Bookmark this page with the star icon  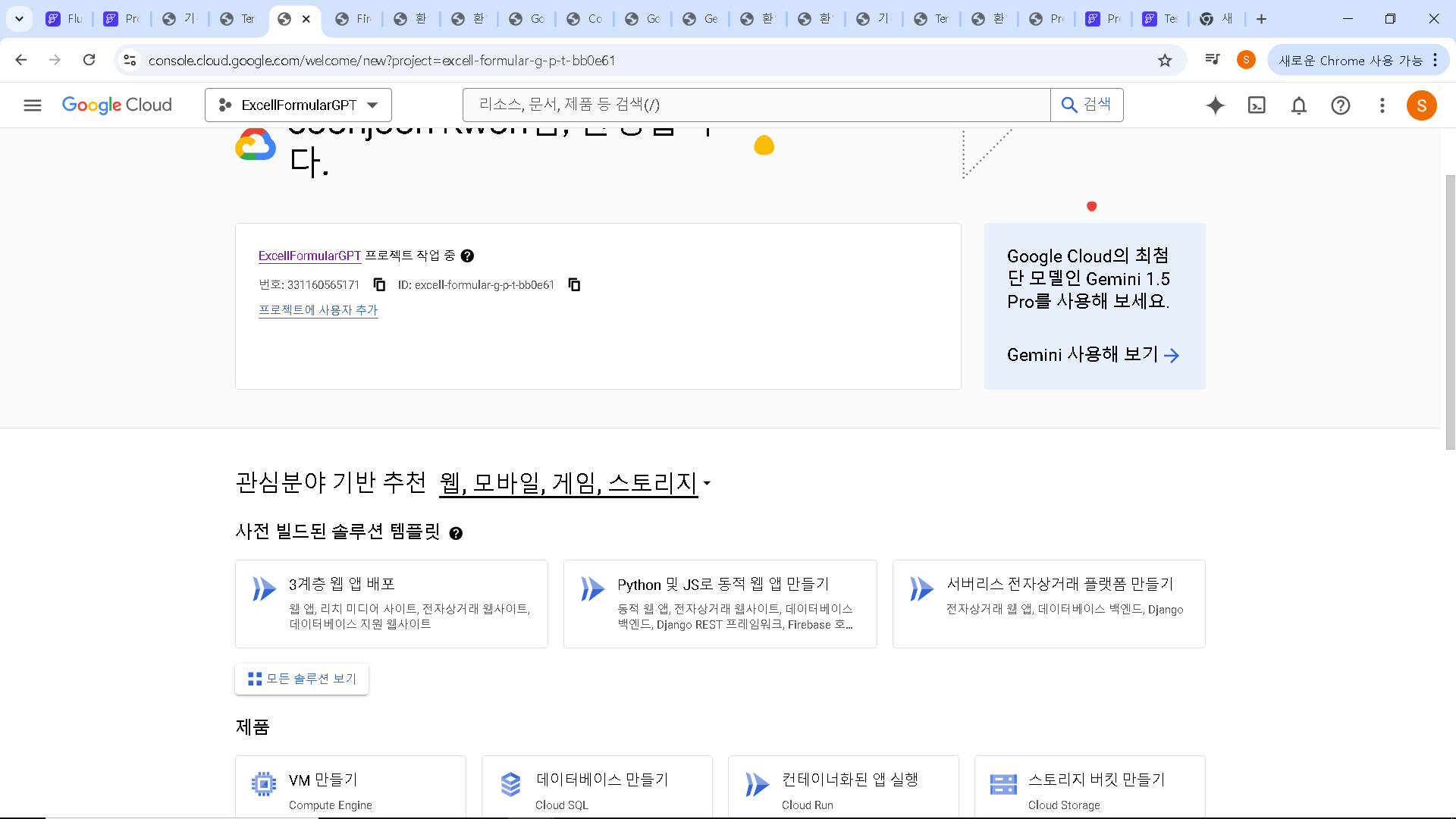tap(1165, 60)
